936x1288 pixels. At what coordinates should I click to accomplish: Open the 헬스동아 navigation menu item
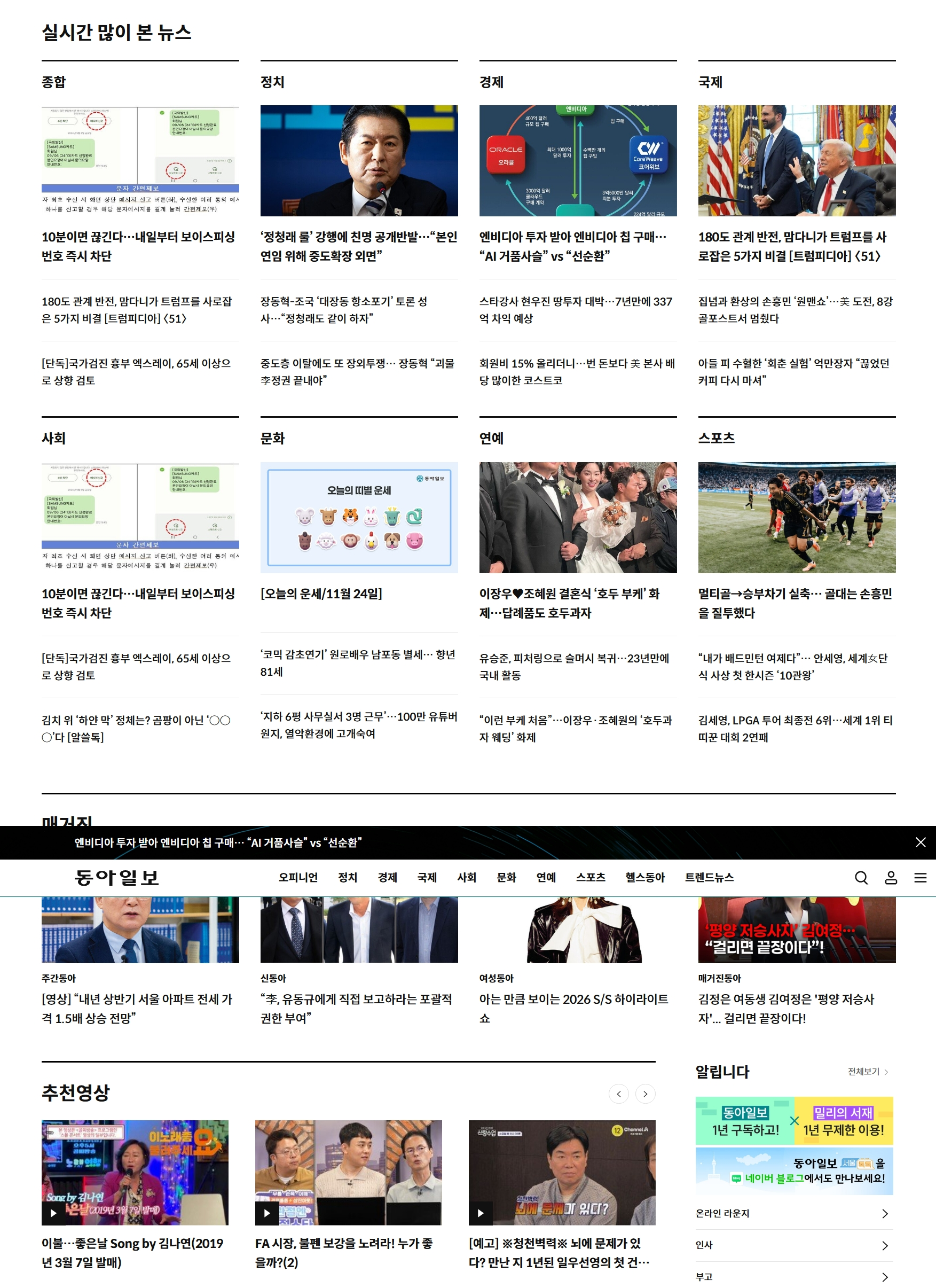[645, 877]
